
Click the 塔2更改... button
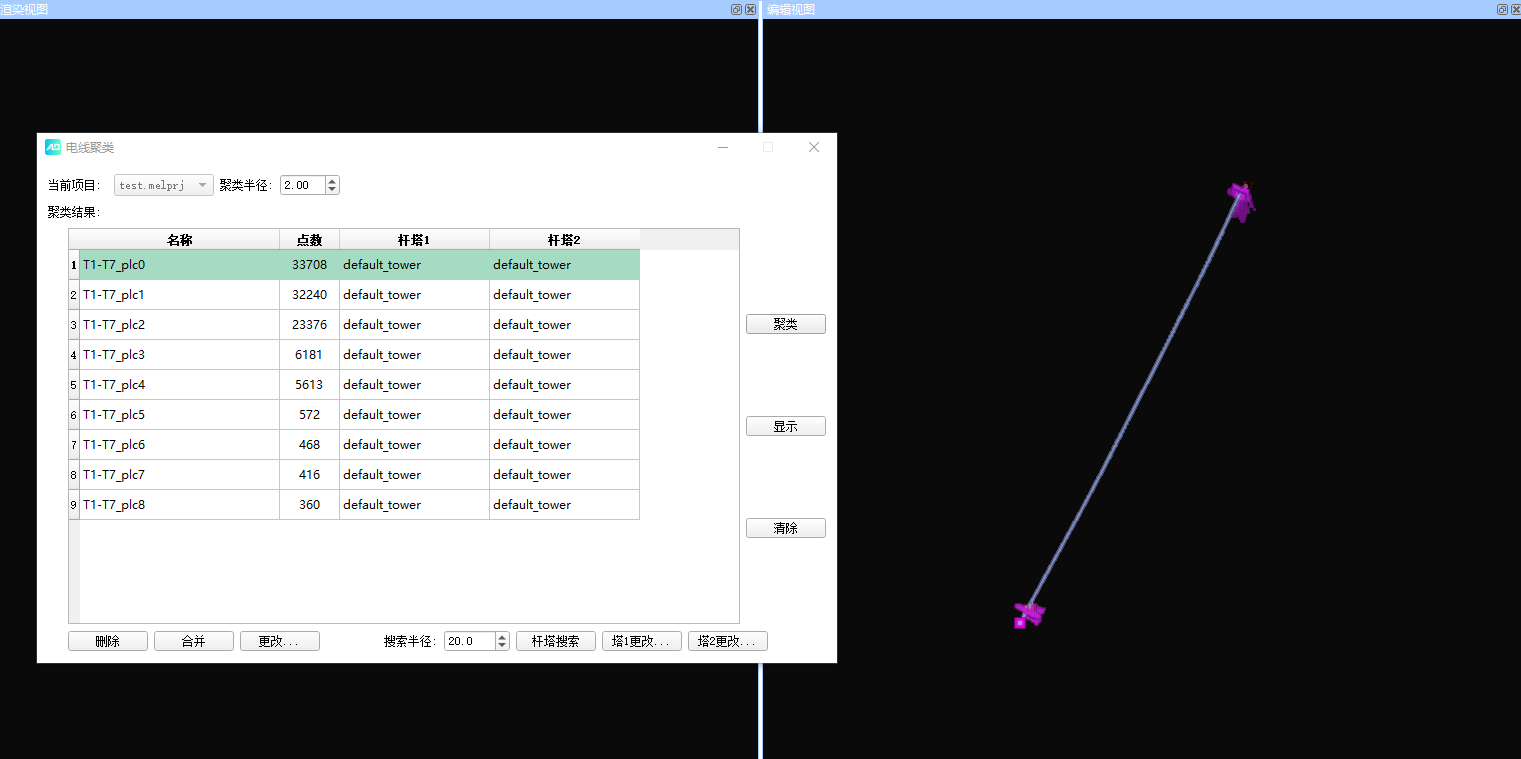[x=728, y=641]
